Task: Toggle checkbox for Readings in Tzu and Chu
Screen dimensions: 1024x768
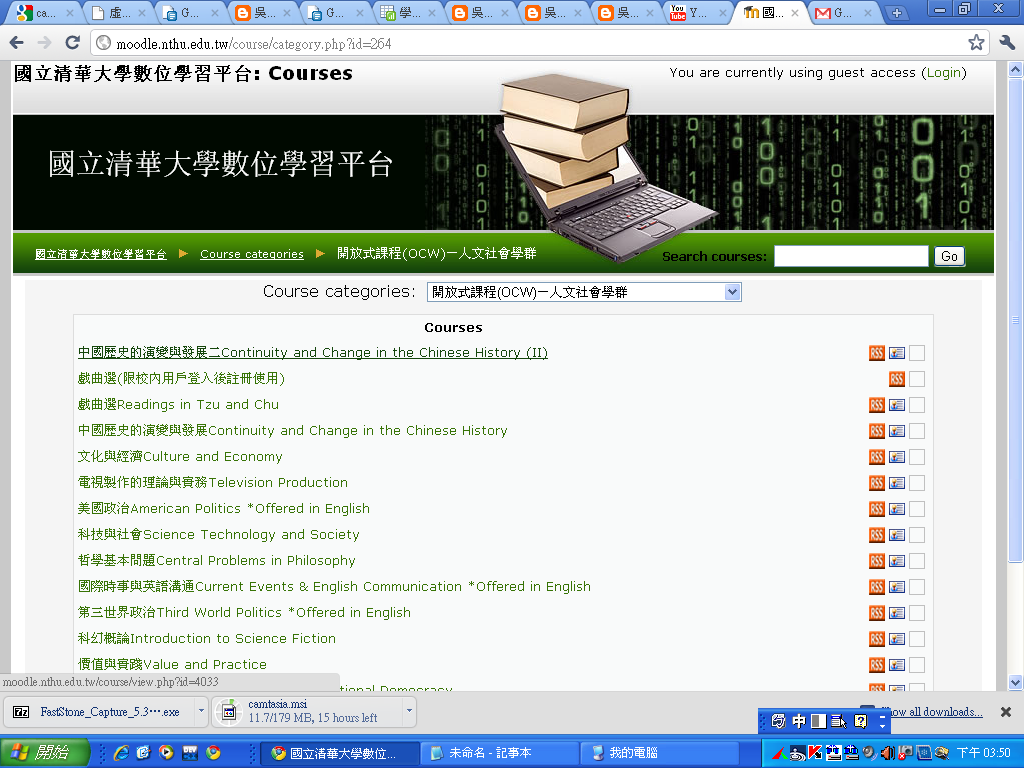Action: pyautogui.click(x=917, y=405)
